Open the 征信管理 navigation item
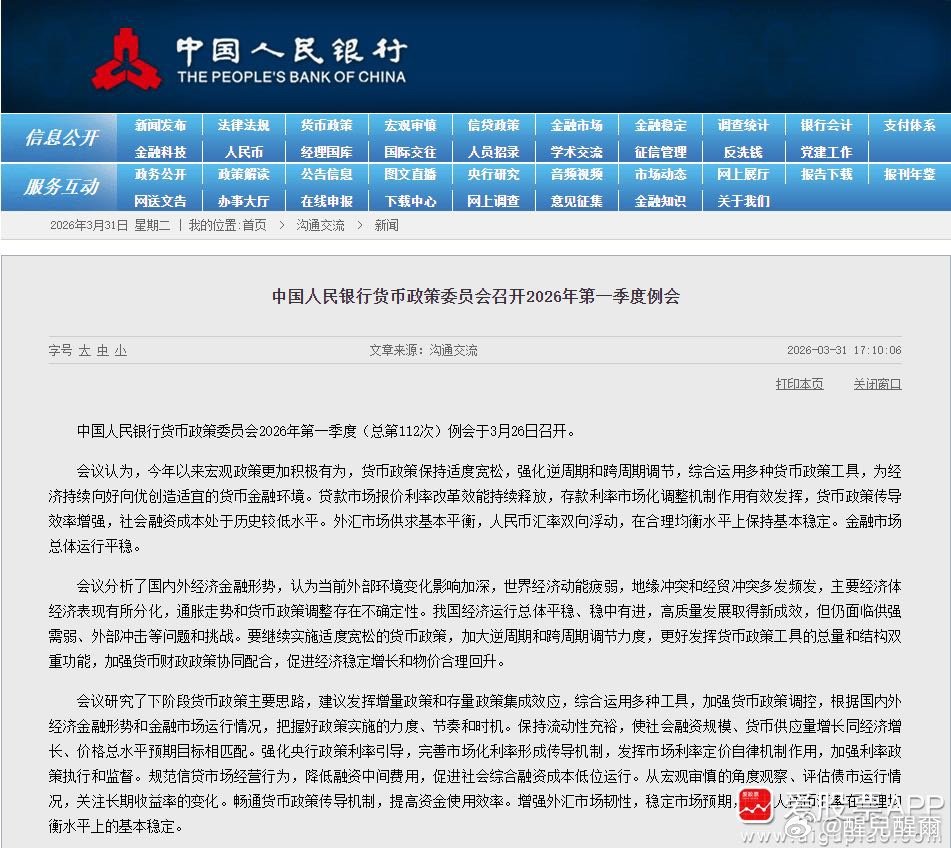 pos(661,151)
